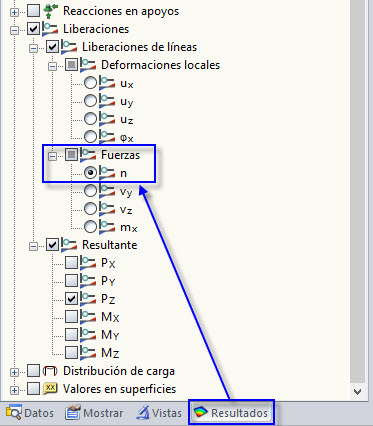This screenshot has width=373, height=426.
Task: Click the icon beside n force
Action: click(107, 173)
